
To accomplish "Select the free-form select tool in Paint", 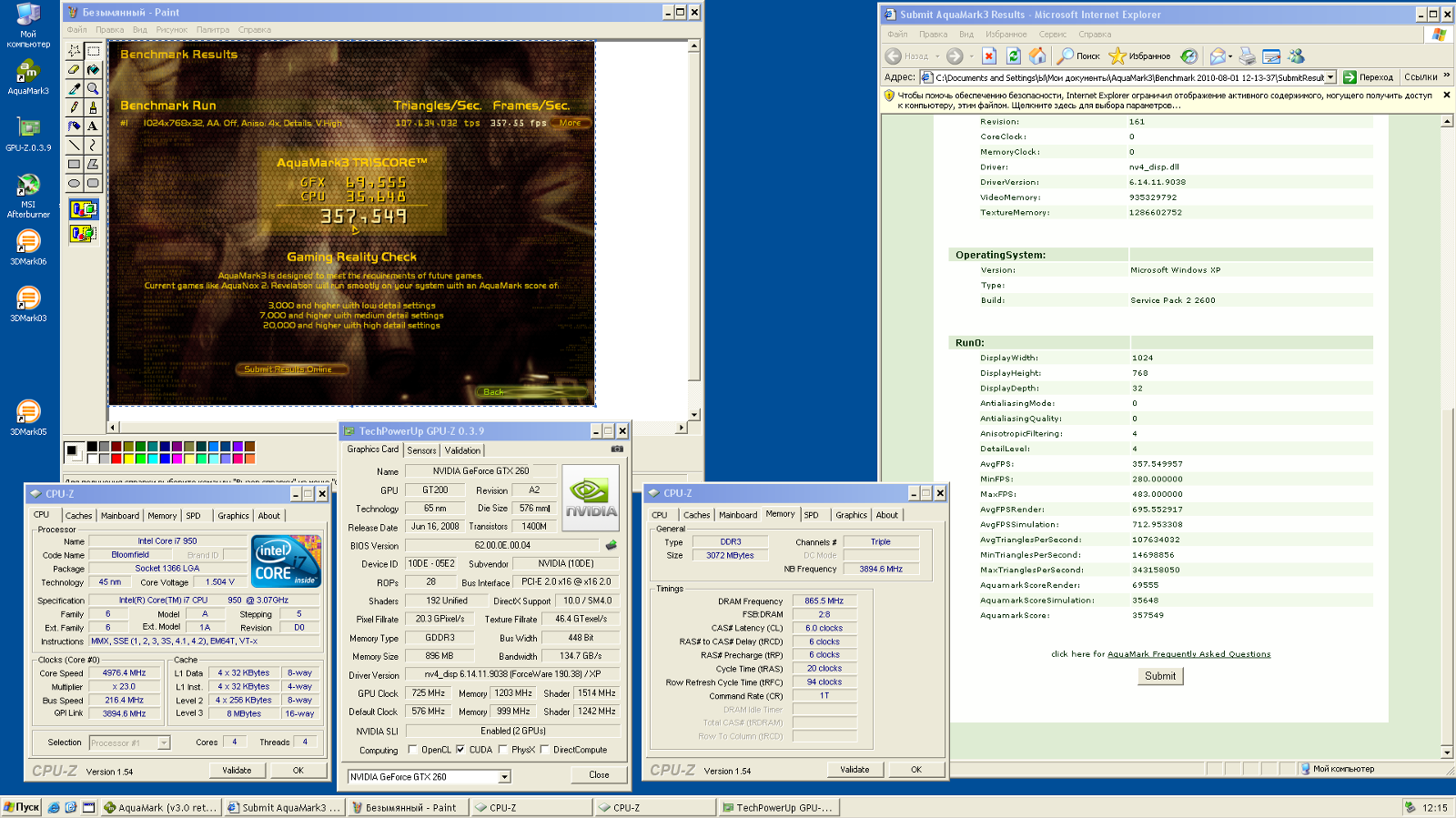I will pos(74,51).
